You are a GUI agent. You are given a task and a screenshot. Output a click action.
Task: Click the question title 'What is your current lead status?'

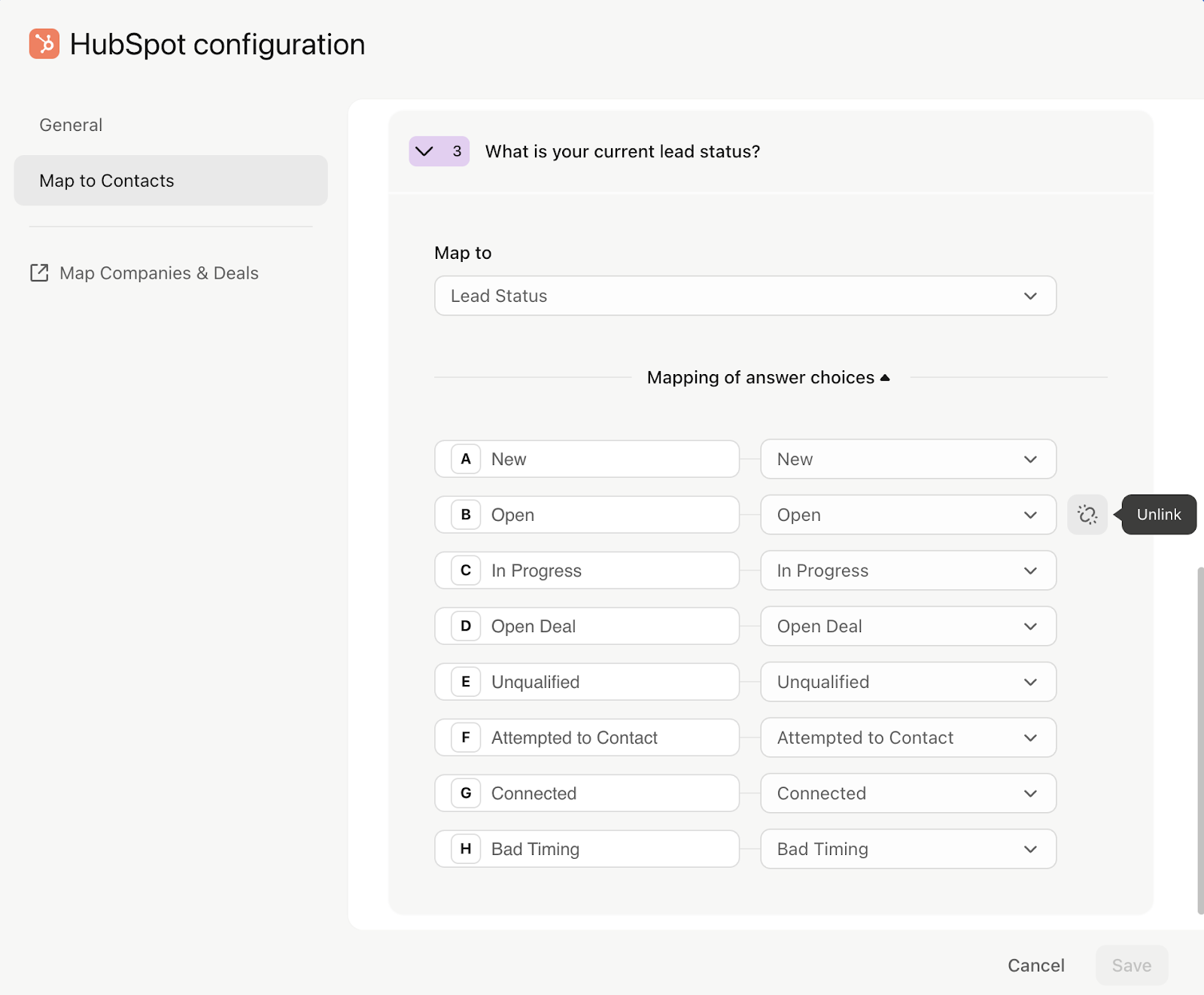coord(622,151)
